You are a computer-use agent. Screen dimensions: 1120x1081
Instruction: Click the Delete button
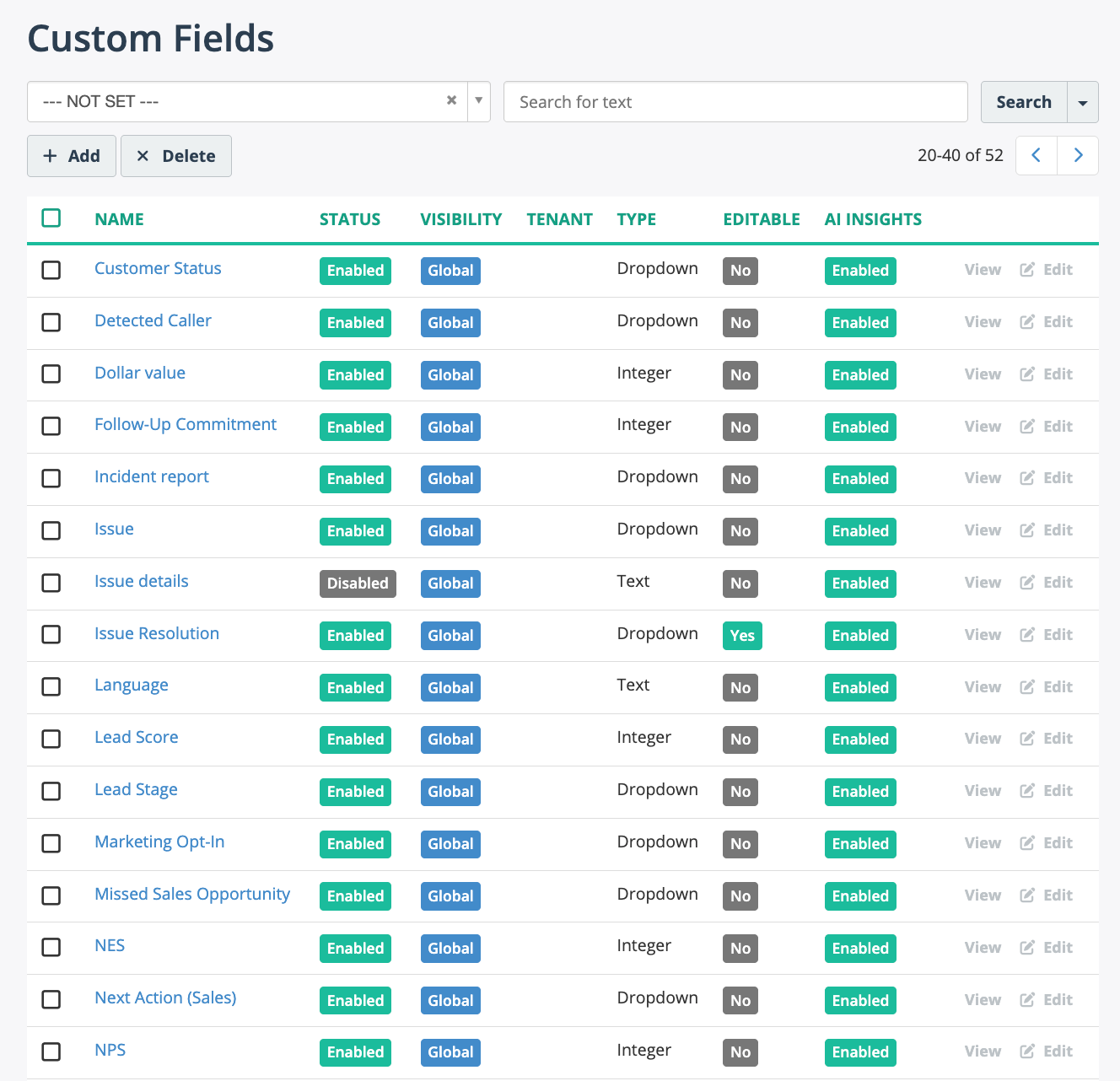click(x=176, y=156)
